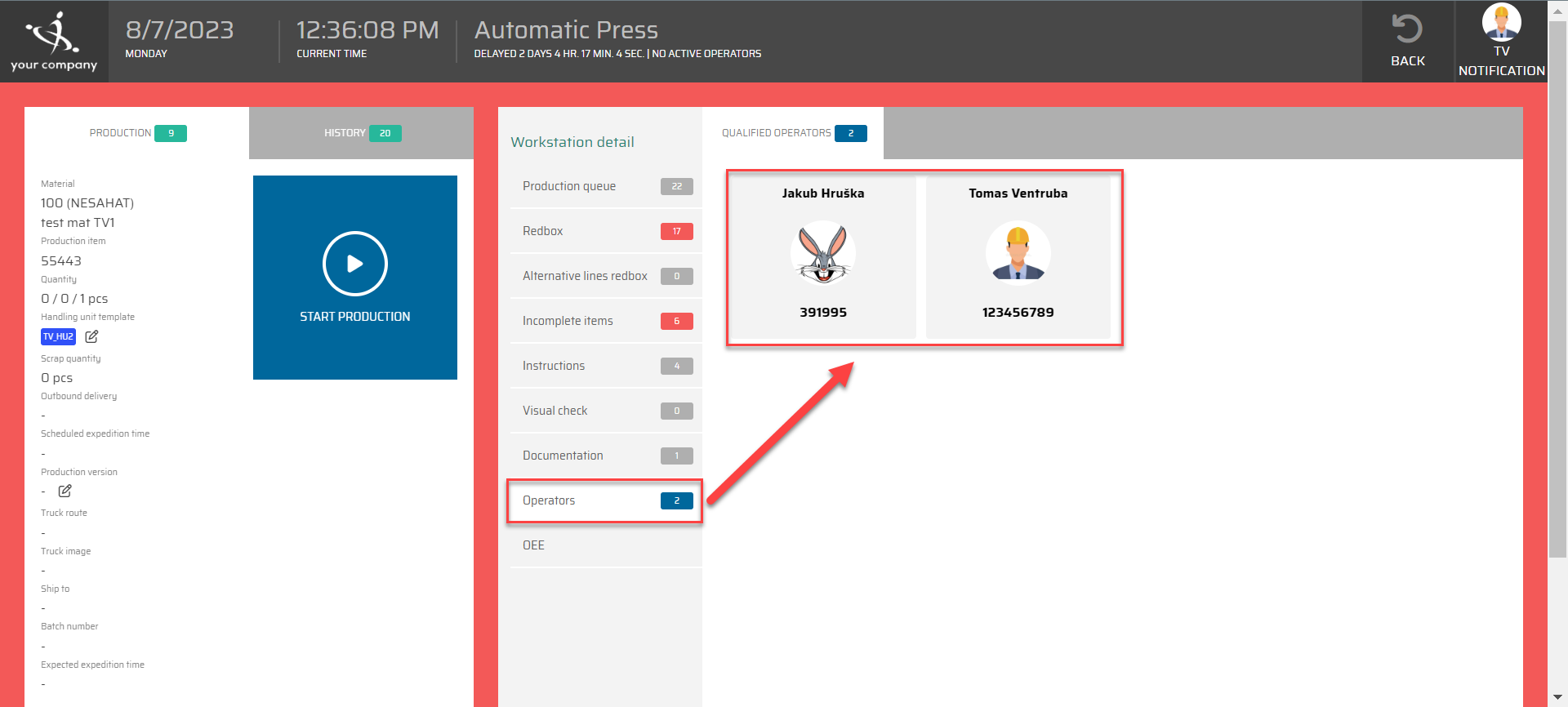Screen dimensions: 1568x707
Task: Click the company logo icon
Action: tap(53, 33)
